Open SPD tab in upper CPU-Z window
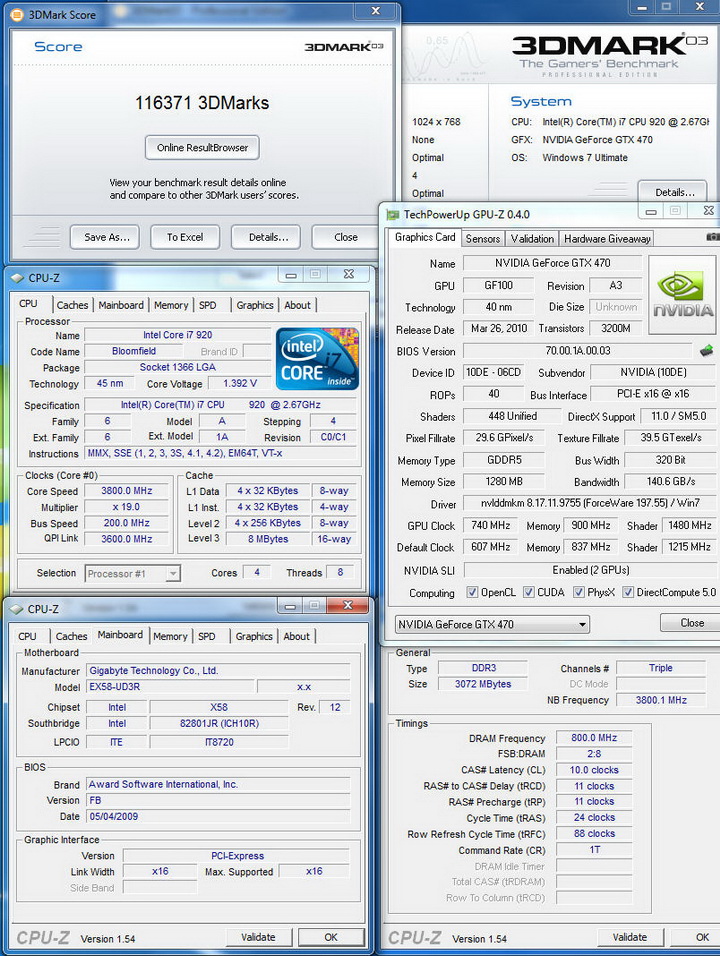 click(x=207, y=305)
